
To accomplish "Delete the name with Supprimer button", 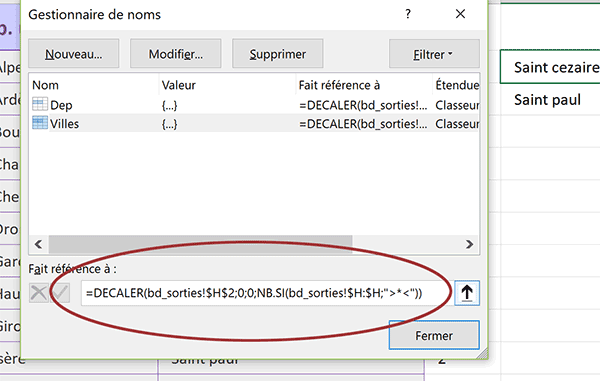I will [278, 54].
